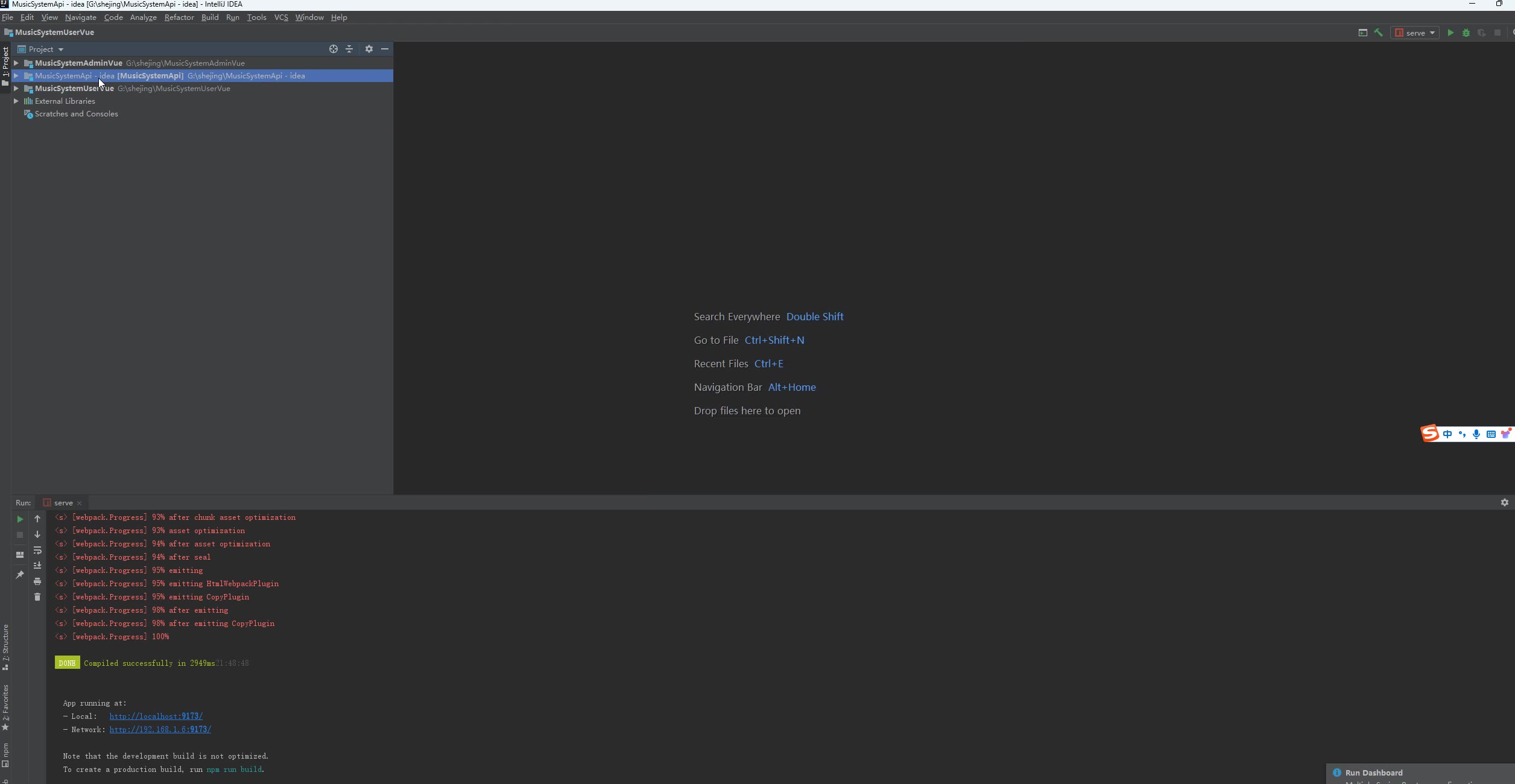This screenshot has height=784, width=1515.
Task: Click the Print console output icon
Action: (37, 581)
